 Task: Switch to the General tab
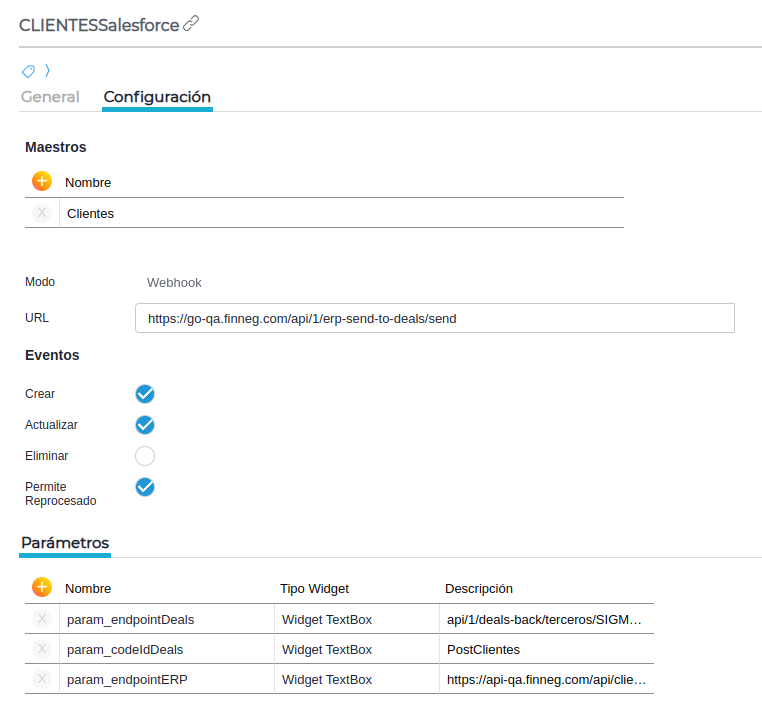(50, 97)
